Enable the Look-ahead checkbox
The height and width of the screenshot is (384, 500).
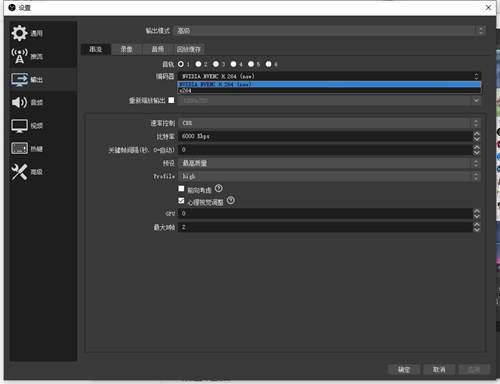(181, 189)
